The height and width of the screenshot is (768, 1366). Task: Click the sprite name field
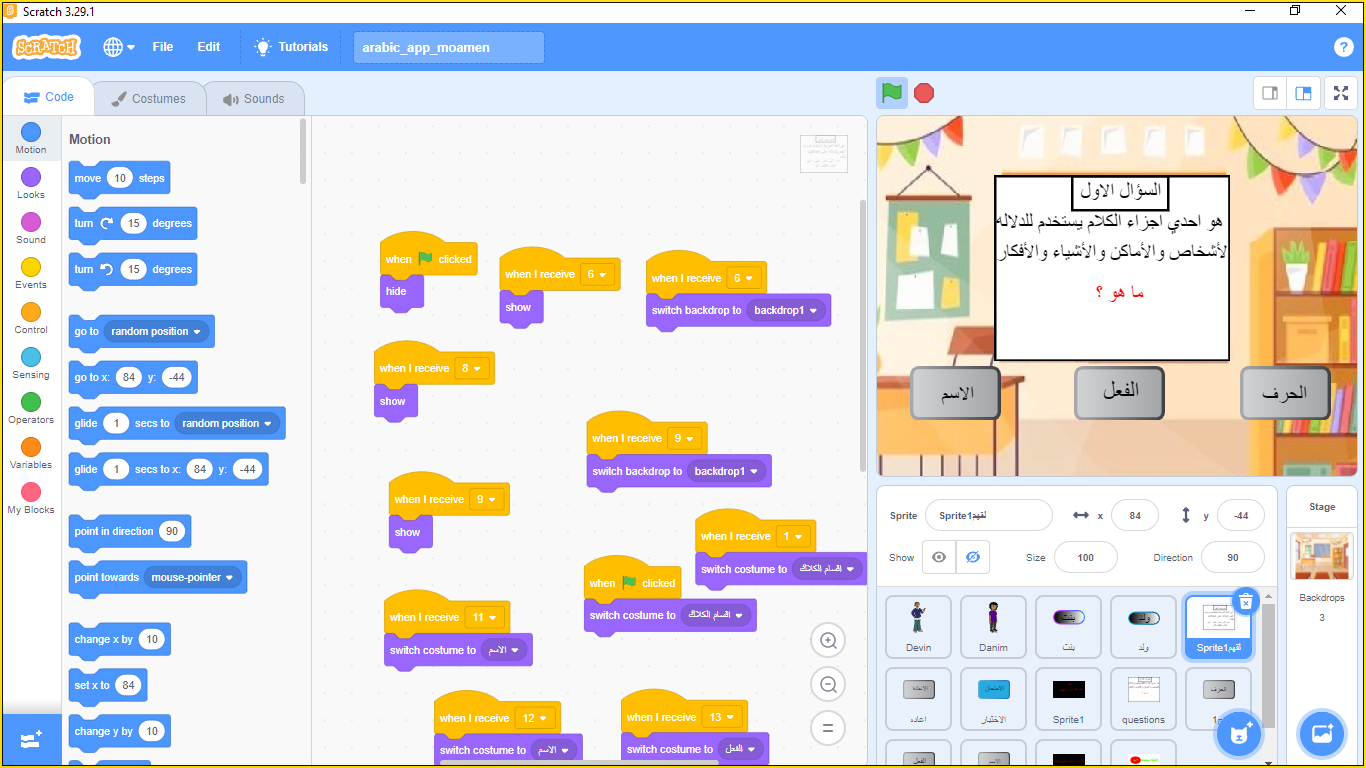tap(988, 516)
